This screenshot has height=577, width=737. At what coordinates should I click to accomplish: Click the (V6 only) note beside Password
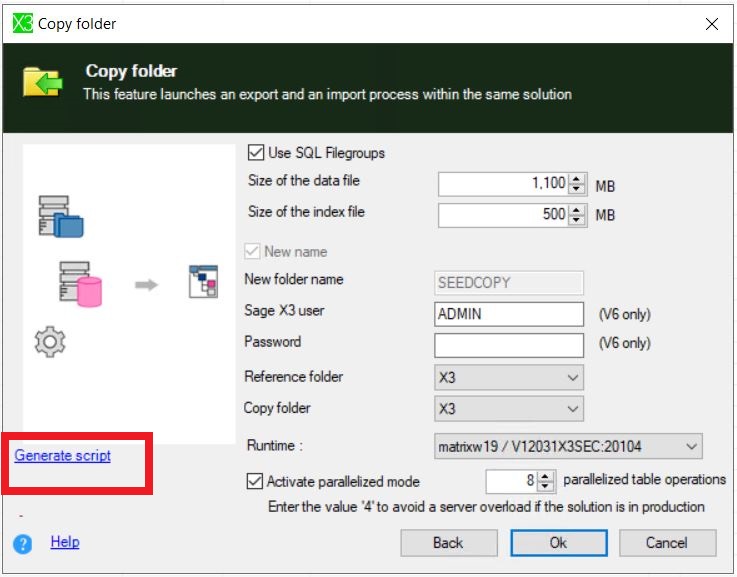[x=625, y=343]
